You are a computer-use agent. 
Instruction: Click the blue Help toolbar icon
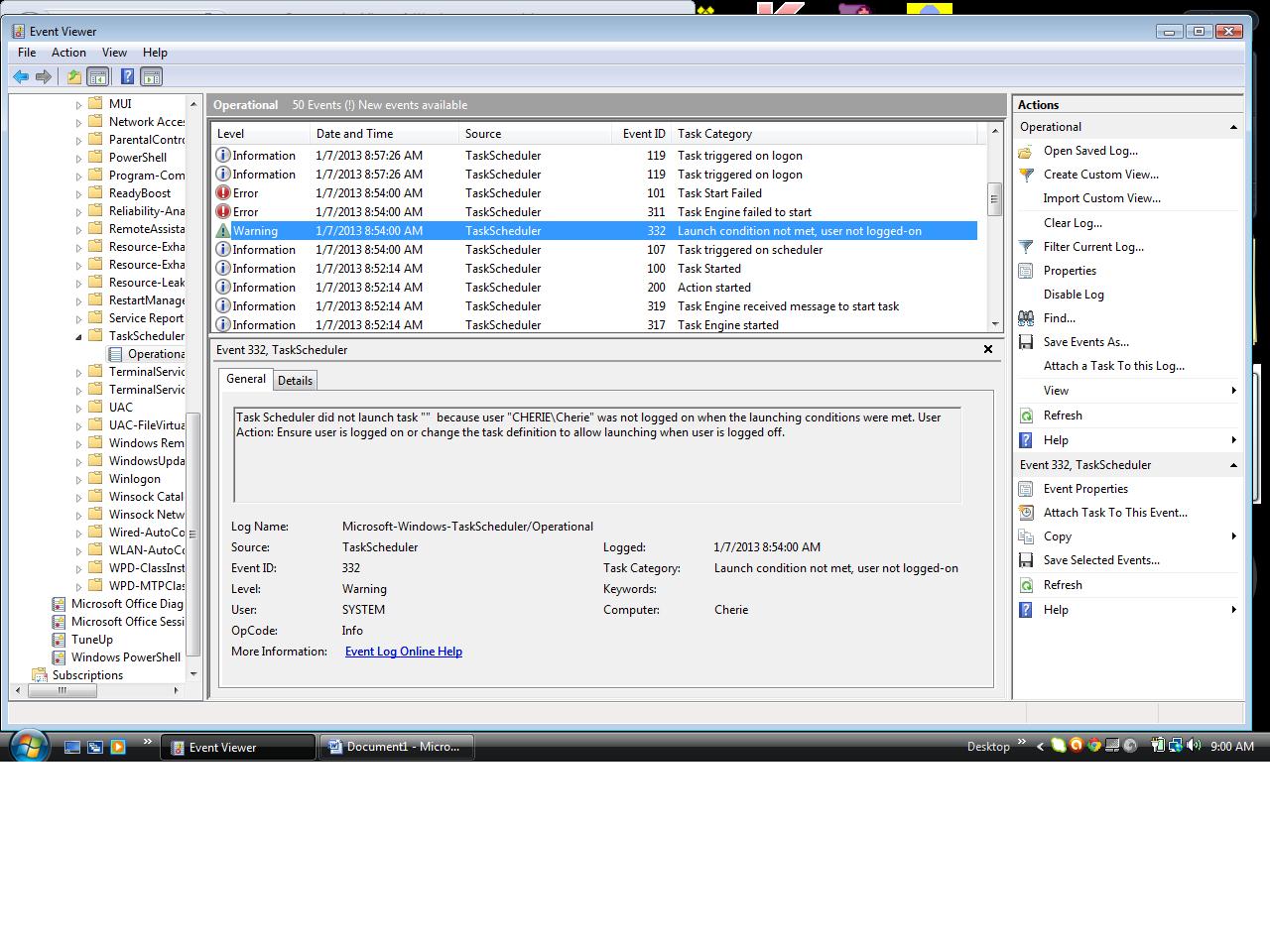coord(127,76)
